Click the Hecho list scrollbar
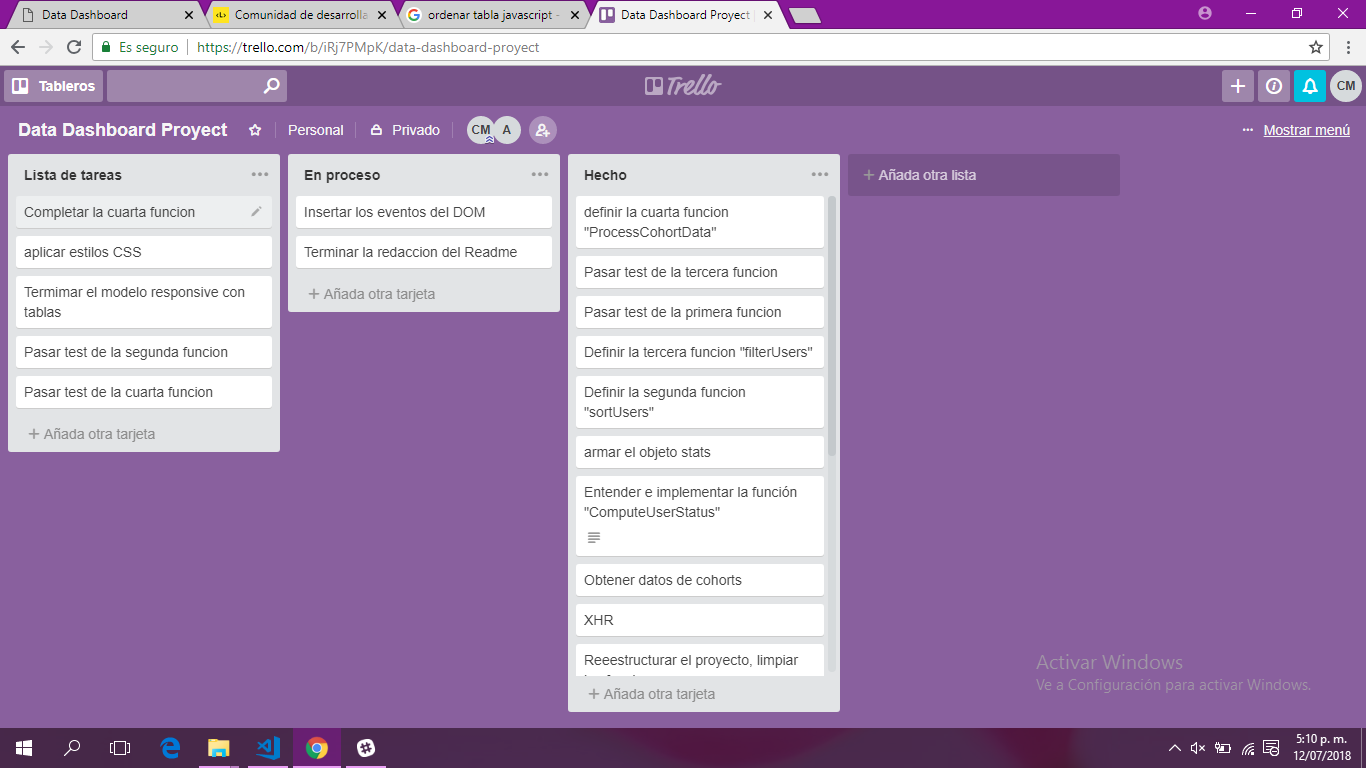Viewport: 1366px width, 768px height. pos(832,325)
